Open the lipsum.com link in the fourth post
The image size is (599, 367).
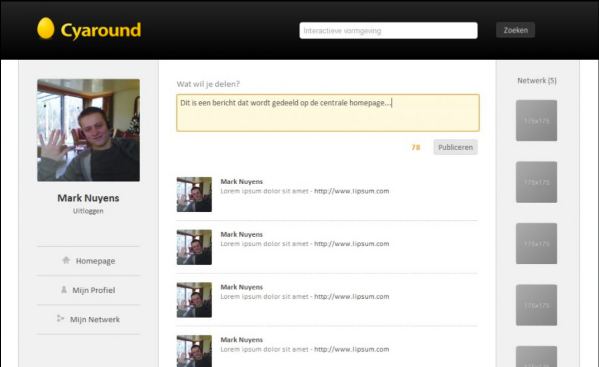pyautogui.click(x=351, y=349)
